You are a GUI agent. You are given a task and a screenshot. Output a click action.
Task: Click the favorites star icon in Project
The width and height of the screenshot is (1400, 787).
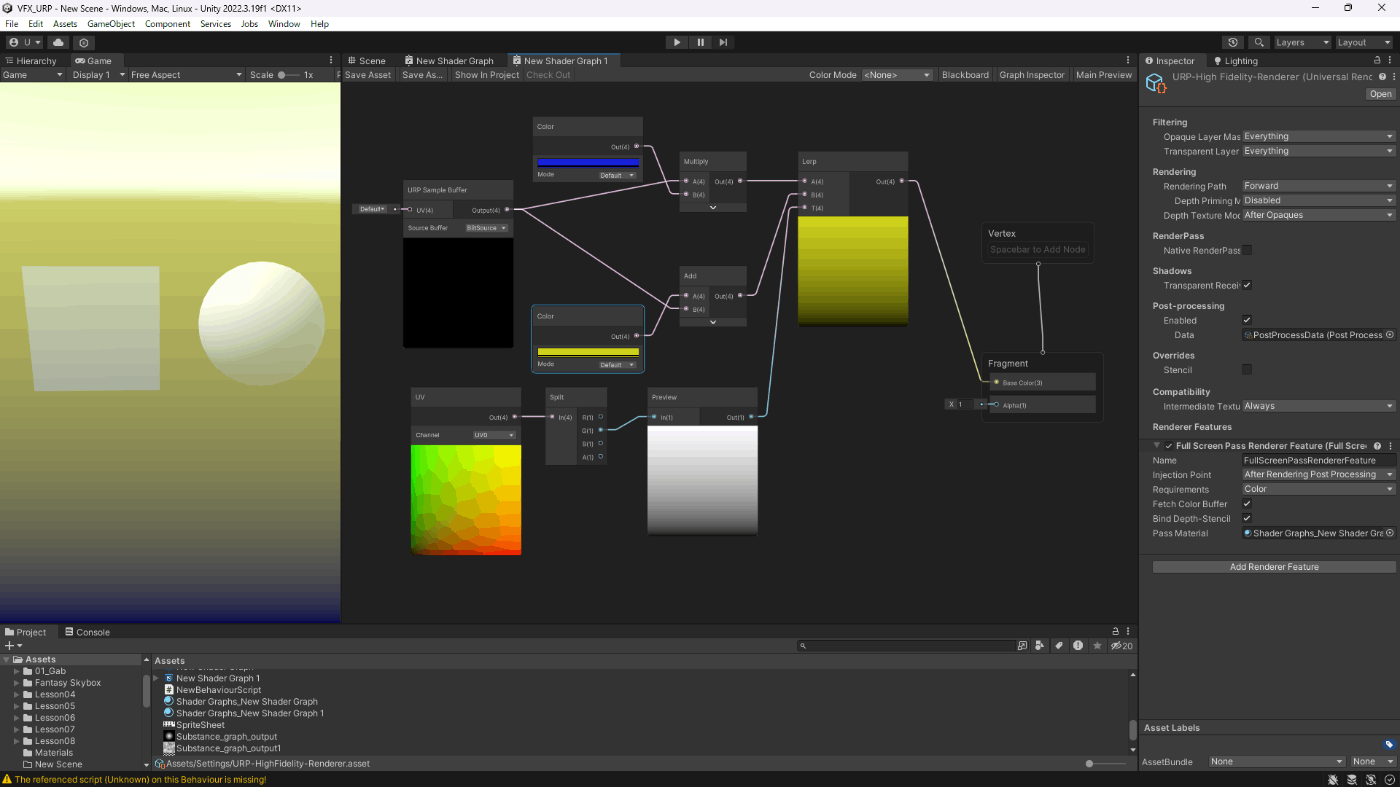coord(1097,646)
